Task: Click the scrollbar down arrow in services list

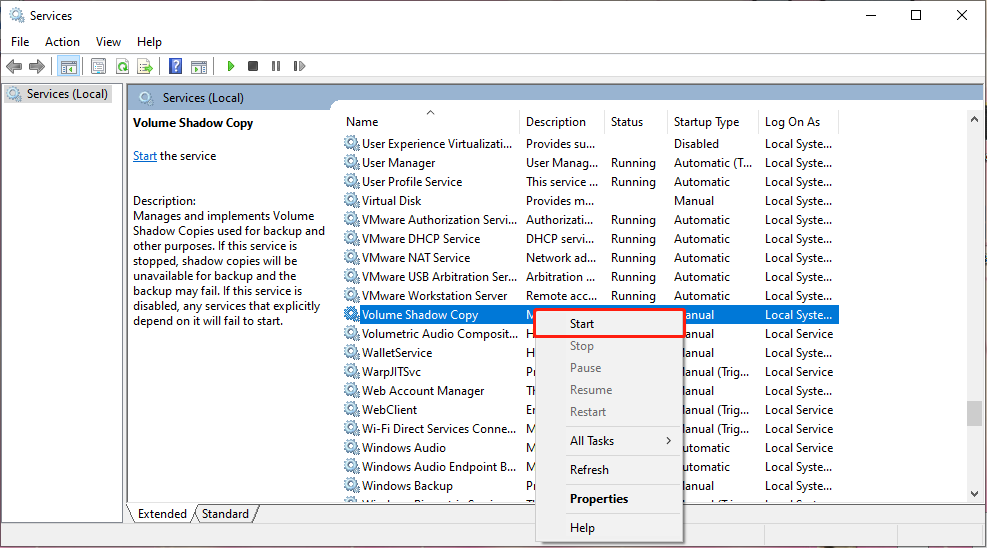Action: (974, 494)
